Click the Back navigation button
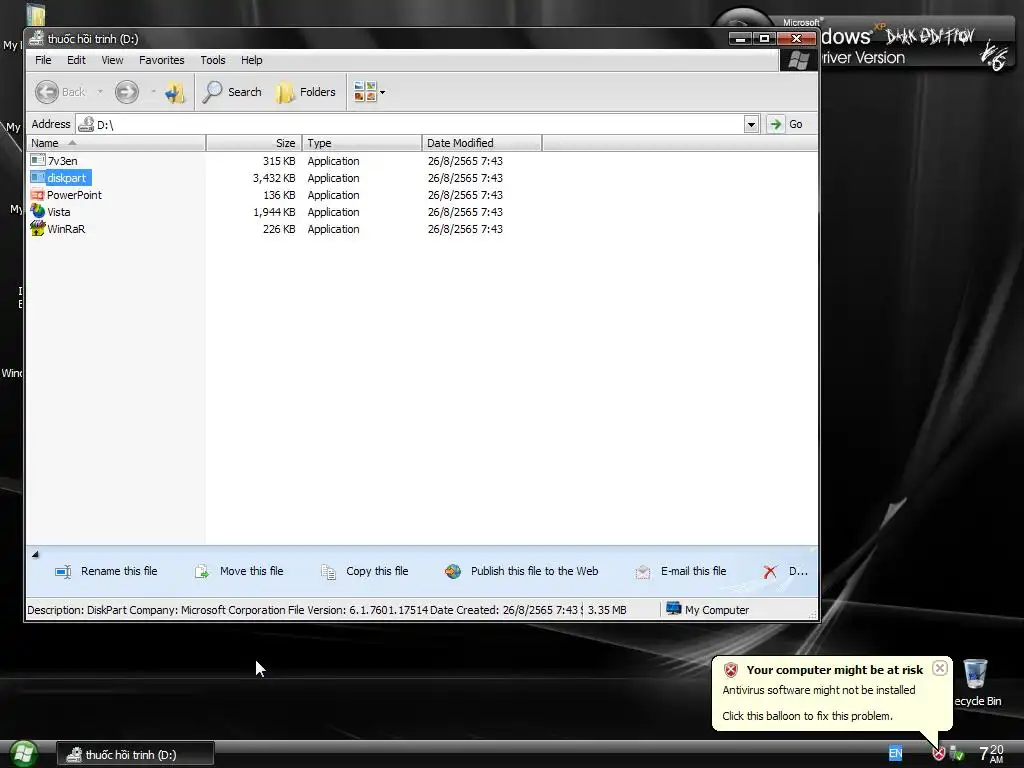The width and height of the screenshot is (1024, 768). [x=60, y=92]
